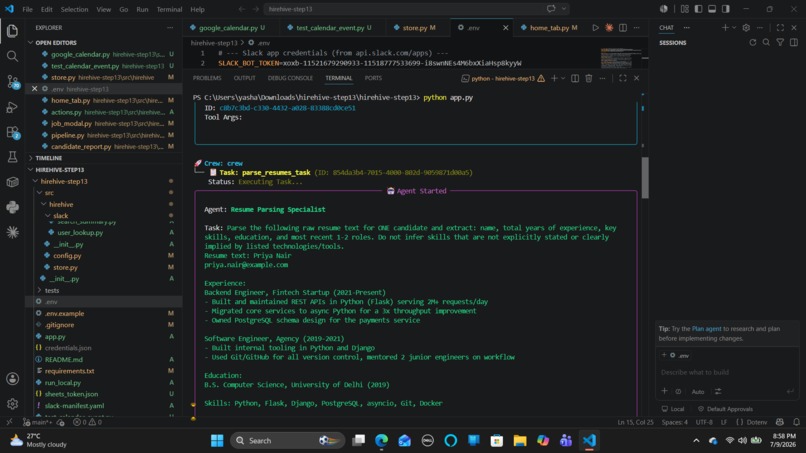Open File Explorer from taskbar

[520, 441]
